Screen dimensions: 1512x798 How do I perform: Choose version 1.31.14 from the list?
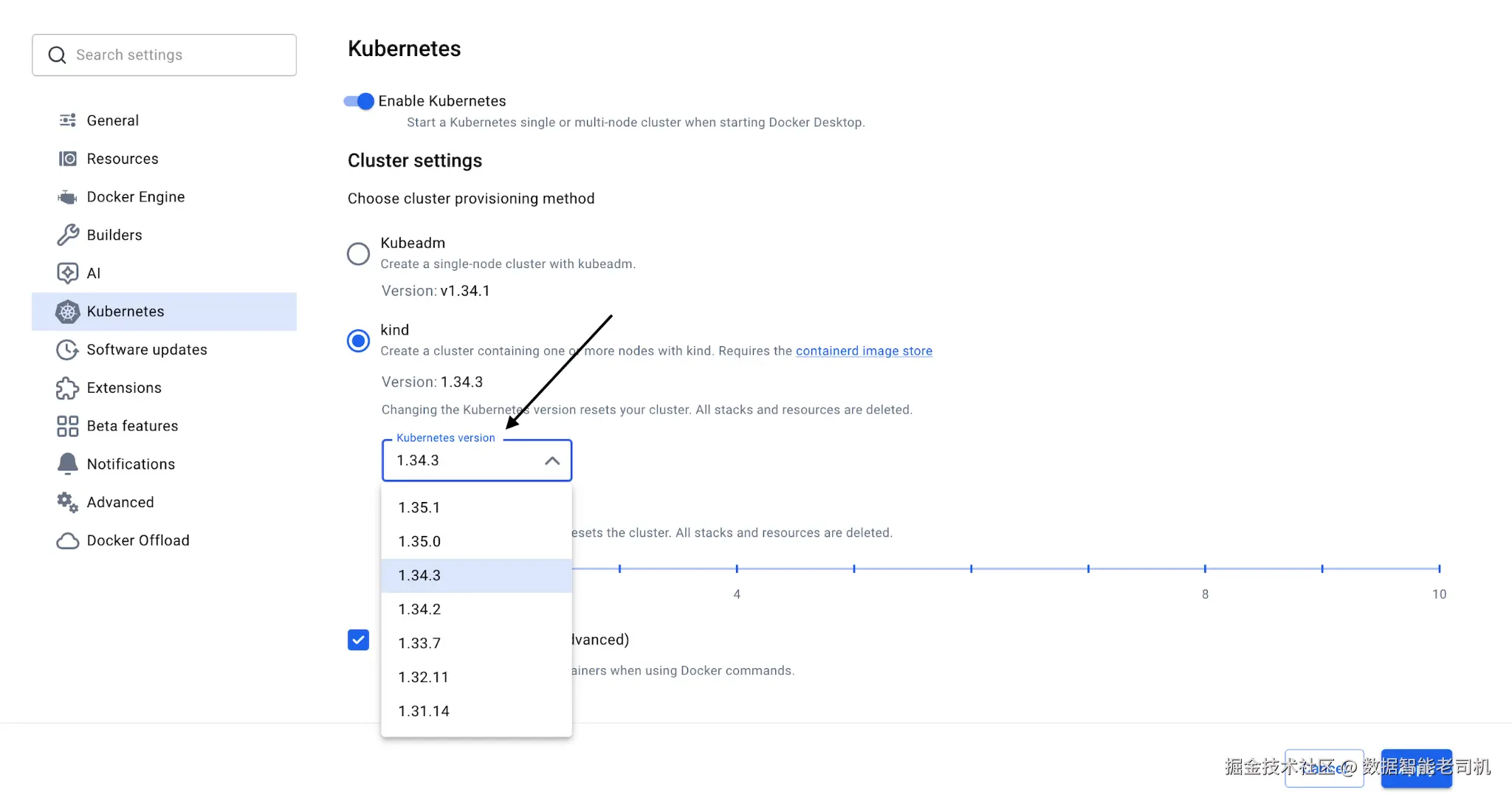[477, 712]
